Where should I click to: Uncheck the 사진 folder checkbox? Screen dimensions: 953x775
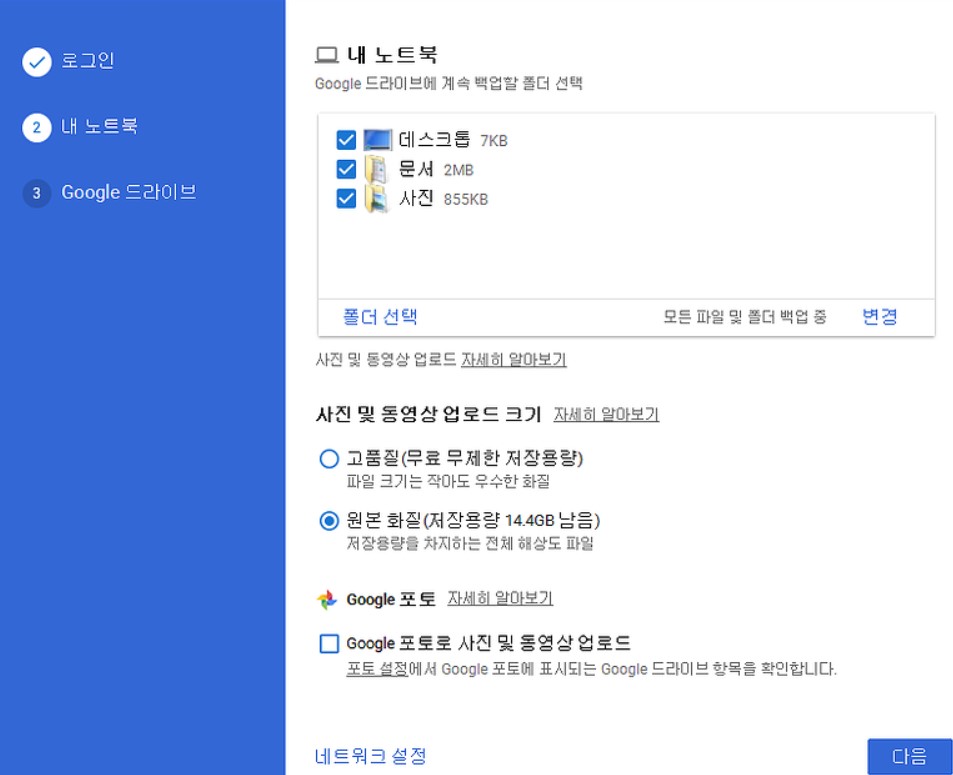pos(346,198)
